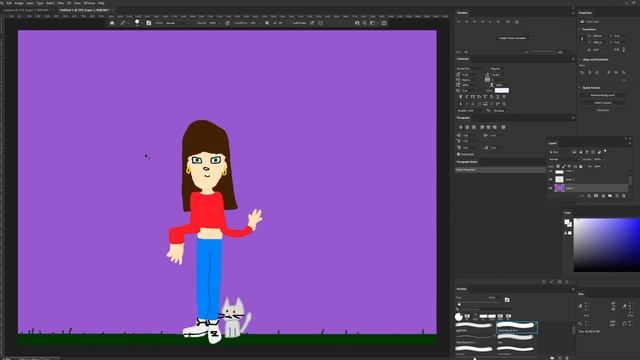Open Layers blend mode dropdown

coord(564,159)
